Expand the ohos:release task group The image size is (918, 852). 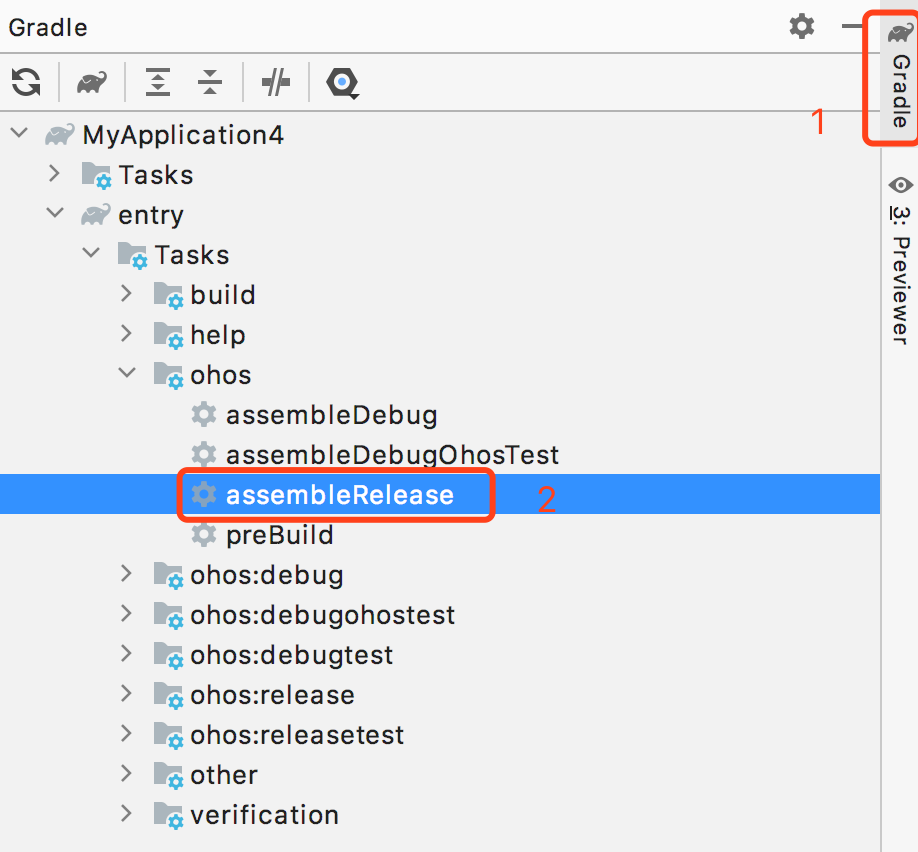[x=126, y=695]
